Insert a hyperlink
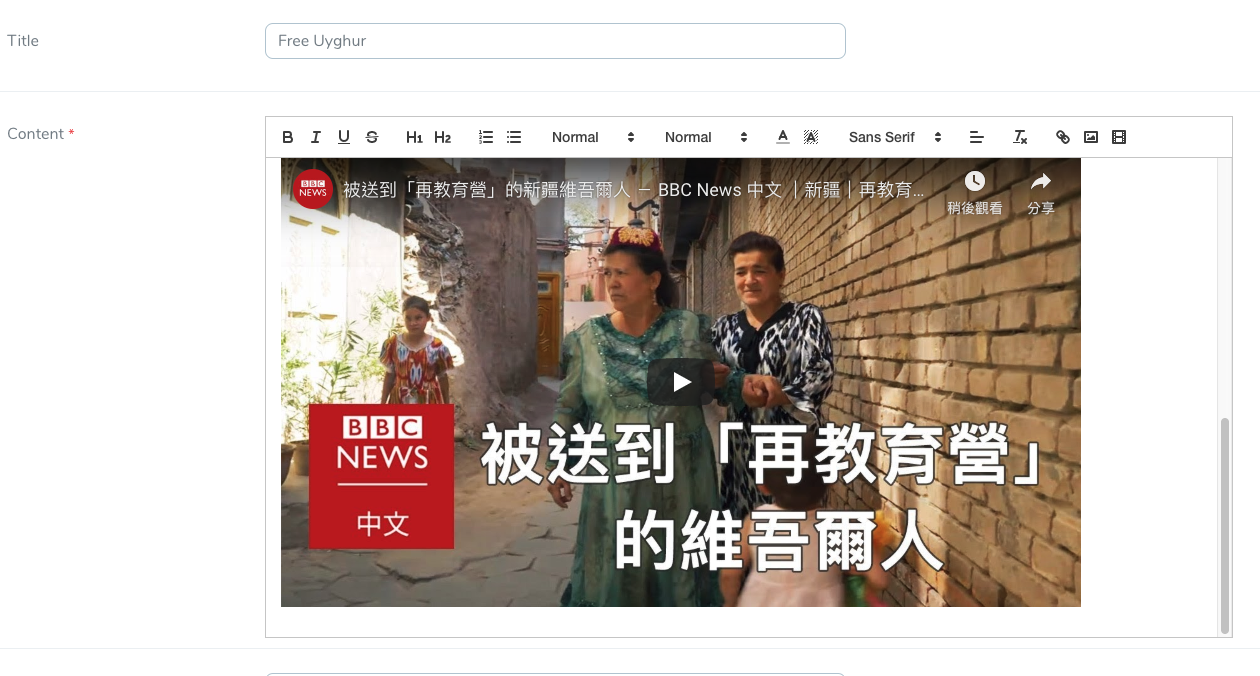Screen dimensions: 1260x676 pos(1063,137)
